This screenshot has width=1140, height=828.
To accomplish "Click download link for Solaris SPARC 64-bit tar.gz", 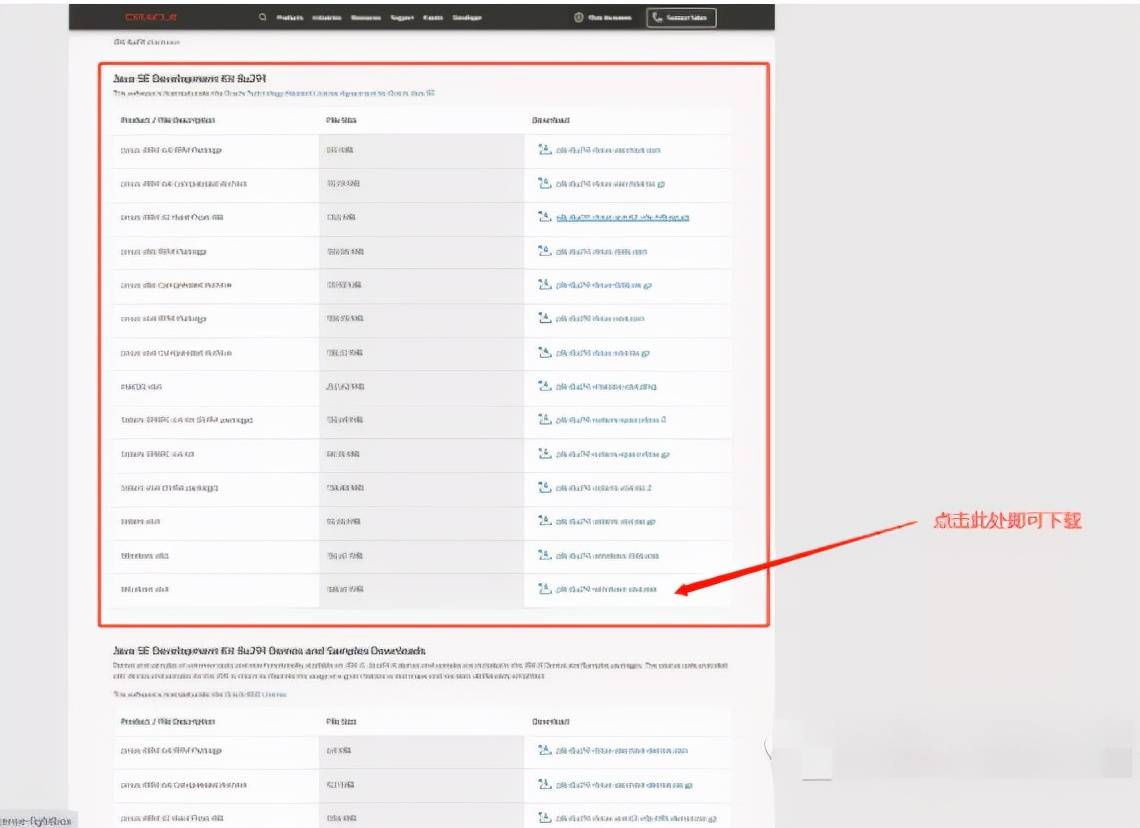I will tap(613, 454).
